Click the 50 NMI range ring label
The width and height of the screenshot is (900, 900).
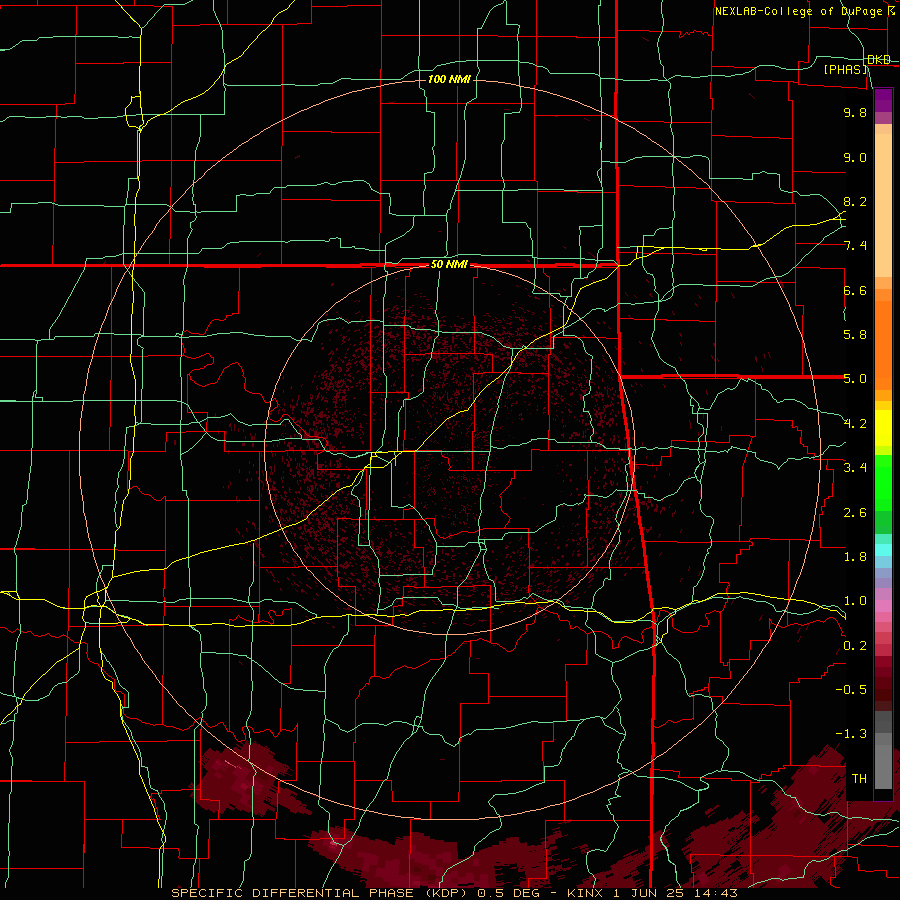tap(449, 265)
